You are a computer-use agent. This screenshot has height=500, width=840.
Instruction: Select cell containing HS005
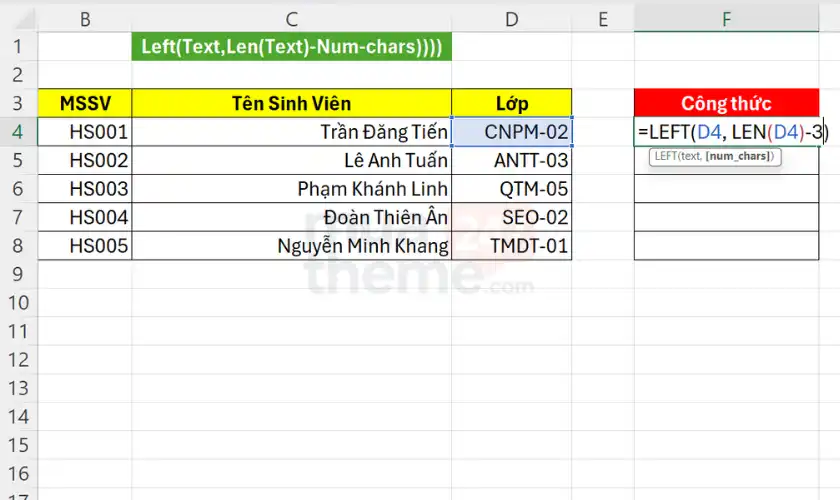[x=85, y=245]
